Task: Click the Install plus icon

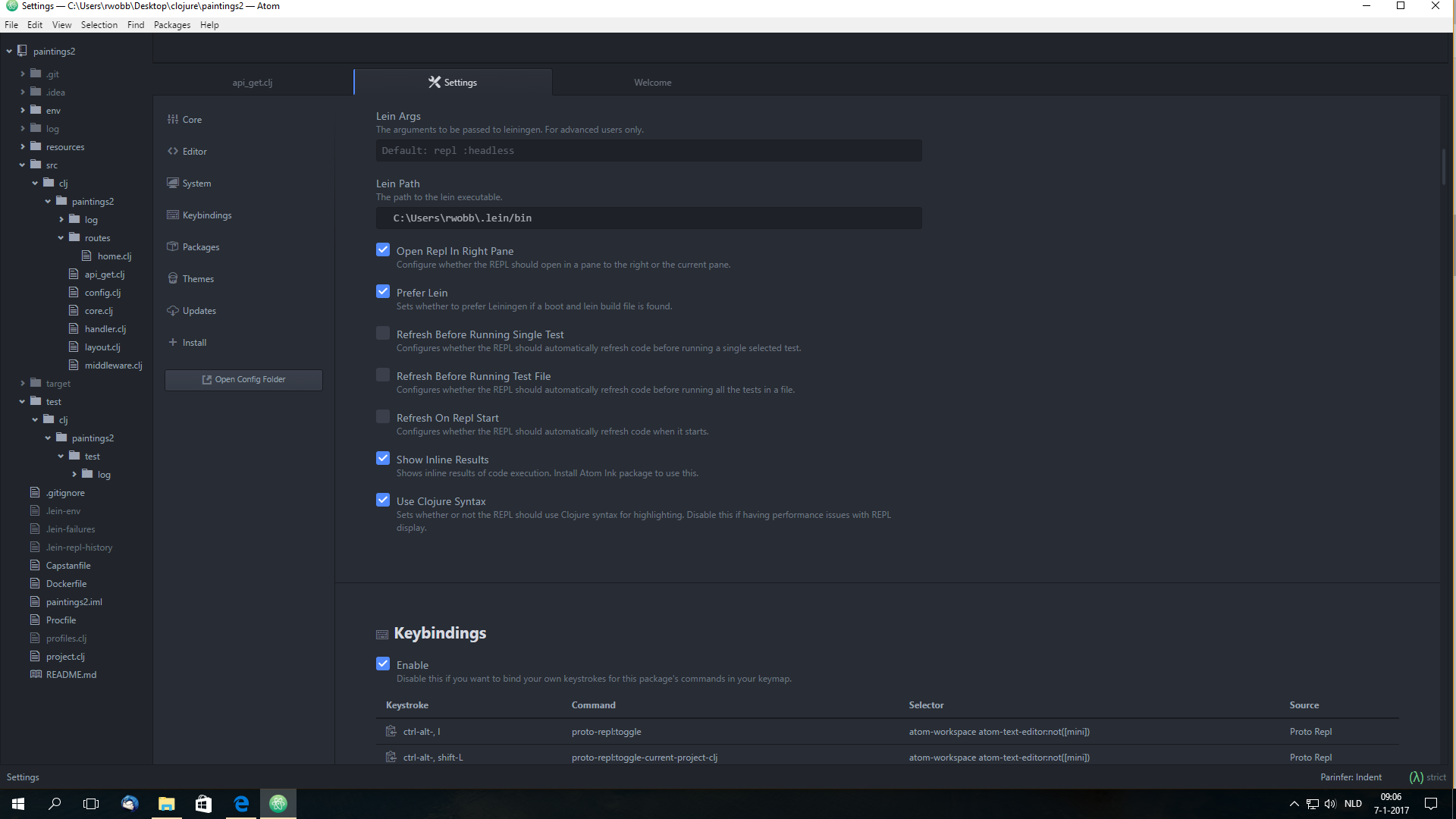Action: point(173,342)
